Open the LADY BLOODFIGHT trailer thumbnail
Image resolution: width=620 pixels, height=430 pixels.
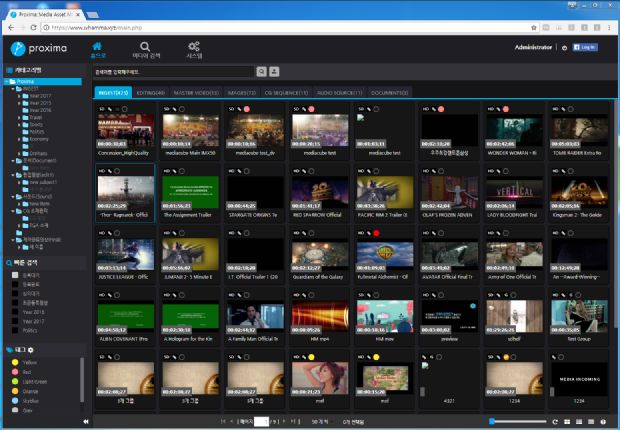pos(514,193)
